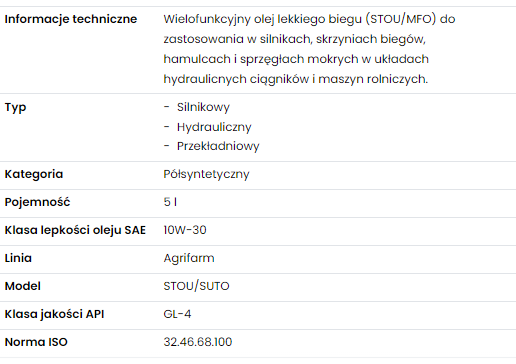Click the 5 l capacity value

pyautogui.click(x=170, y=202)
